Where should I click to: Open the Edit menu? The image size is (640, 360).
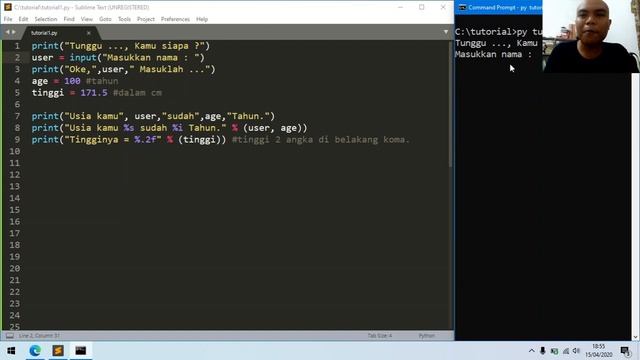pyautogui.click(x=23, y=19)
